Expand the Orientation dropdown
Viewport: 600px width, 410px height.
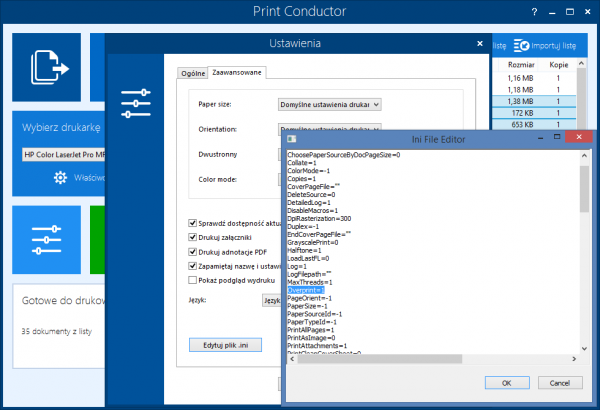coord(329,130)
